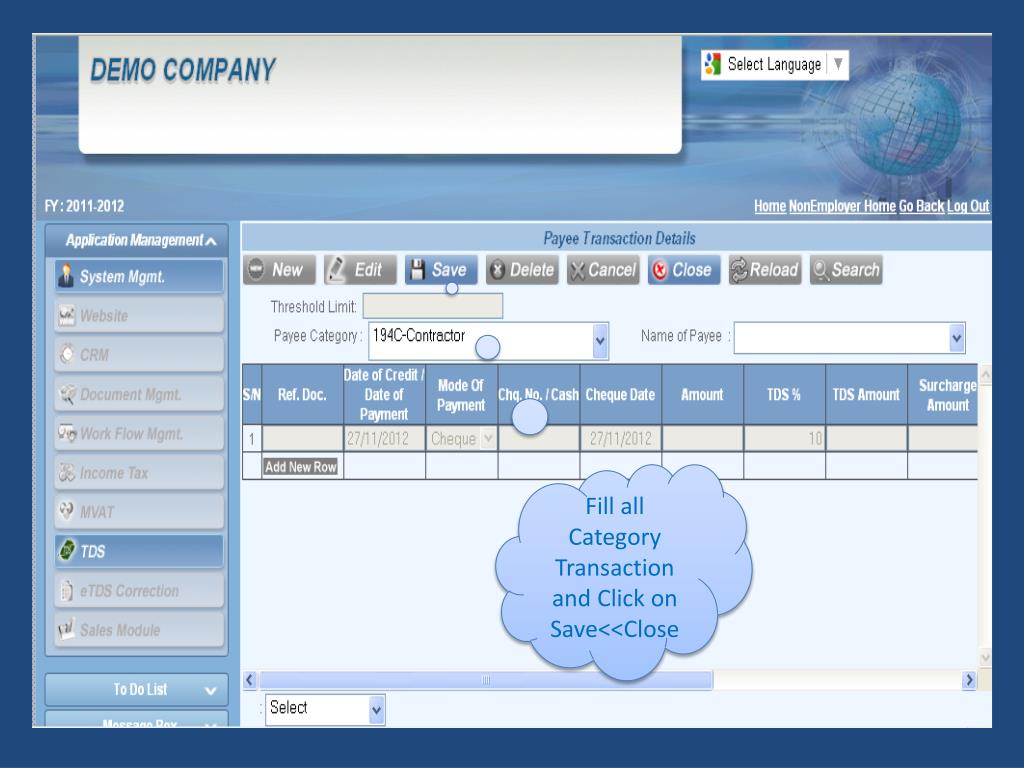
Task: Click the FY: 2011-2012 label
Action: 84,206
